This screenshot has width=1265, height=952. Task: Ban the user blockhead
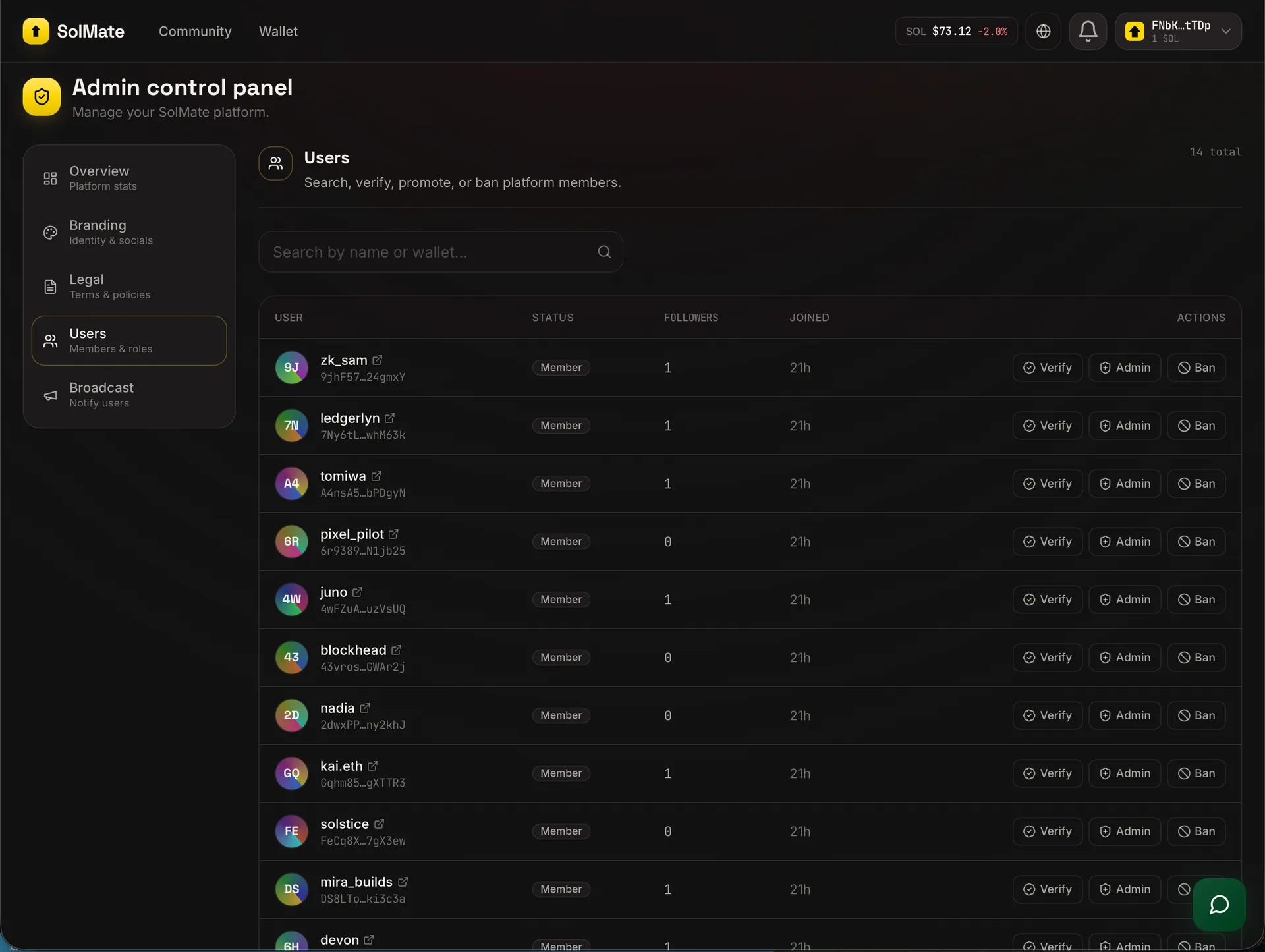(1196, 658)
